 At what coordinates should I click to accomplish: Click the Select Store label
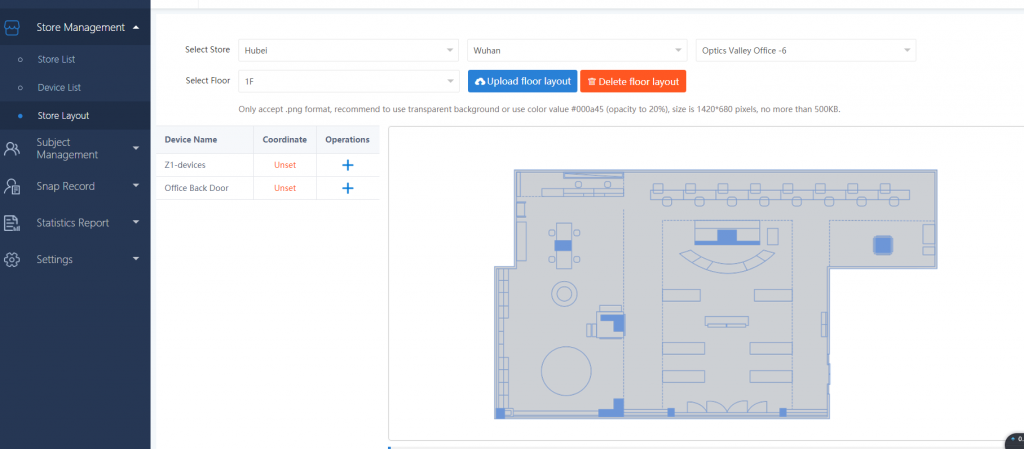(x=208, y=50)
